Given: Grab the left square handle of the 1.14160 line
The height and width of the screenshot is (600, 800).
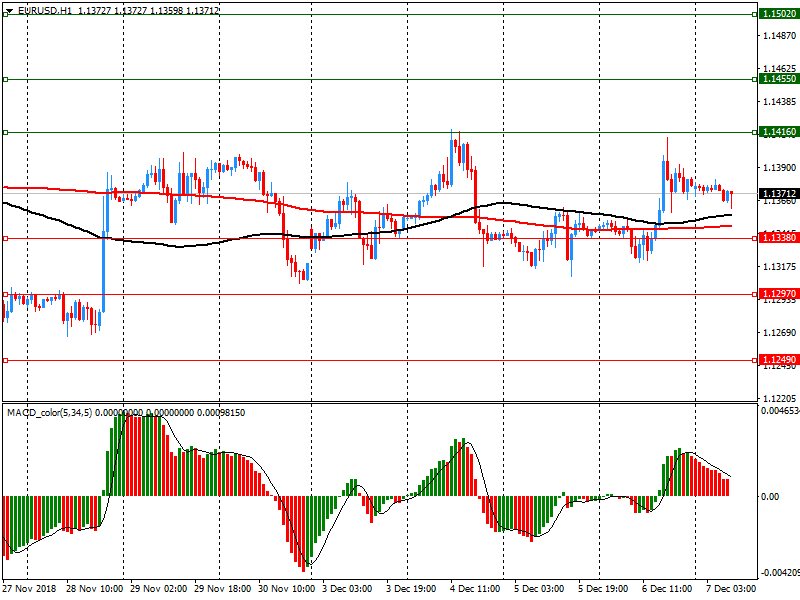Looking at the screenshot, I should coord(6,132).
